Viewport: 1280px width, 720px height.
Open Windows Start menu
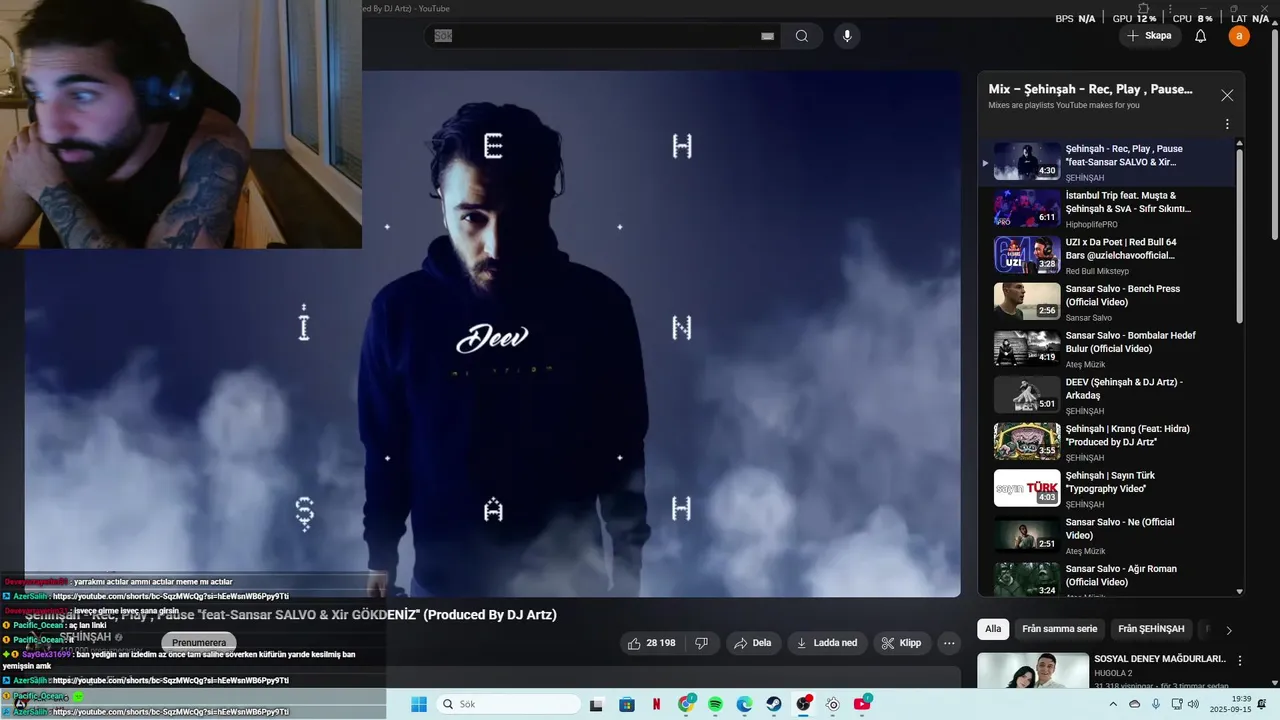(419, 704)
